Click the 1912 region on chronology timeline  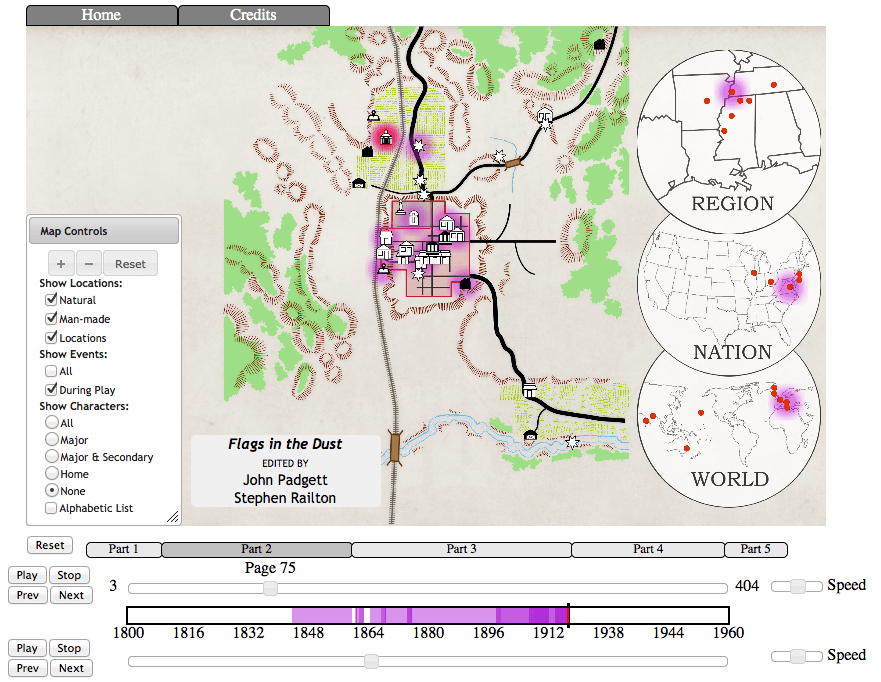click(548, 615)
